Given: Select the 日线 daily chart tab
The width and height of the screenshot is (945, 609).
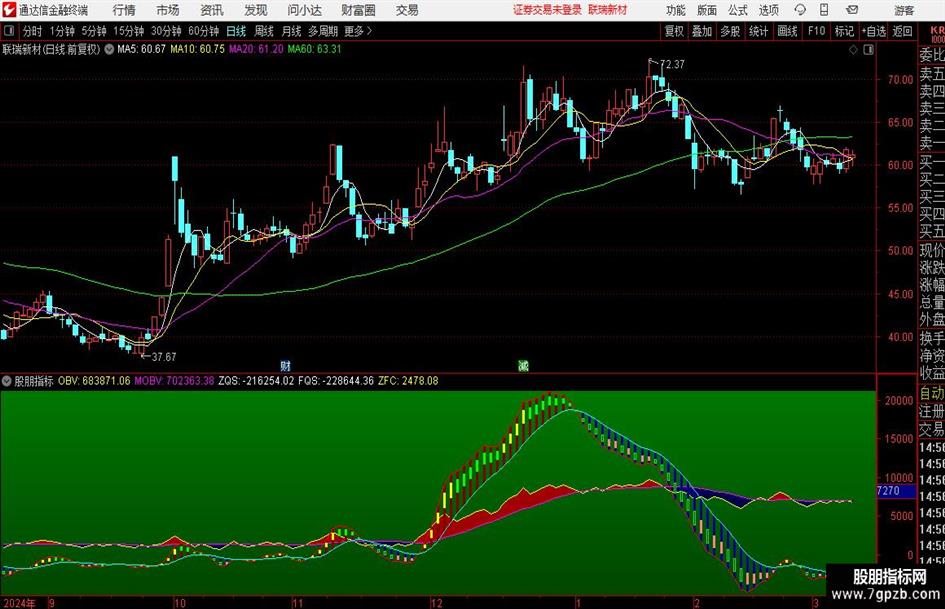Looking at the screenshot, I should (236, 31).
